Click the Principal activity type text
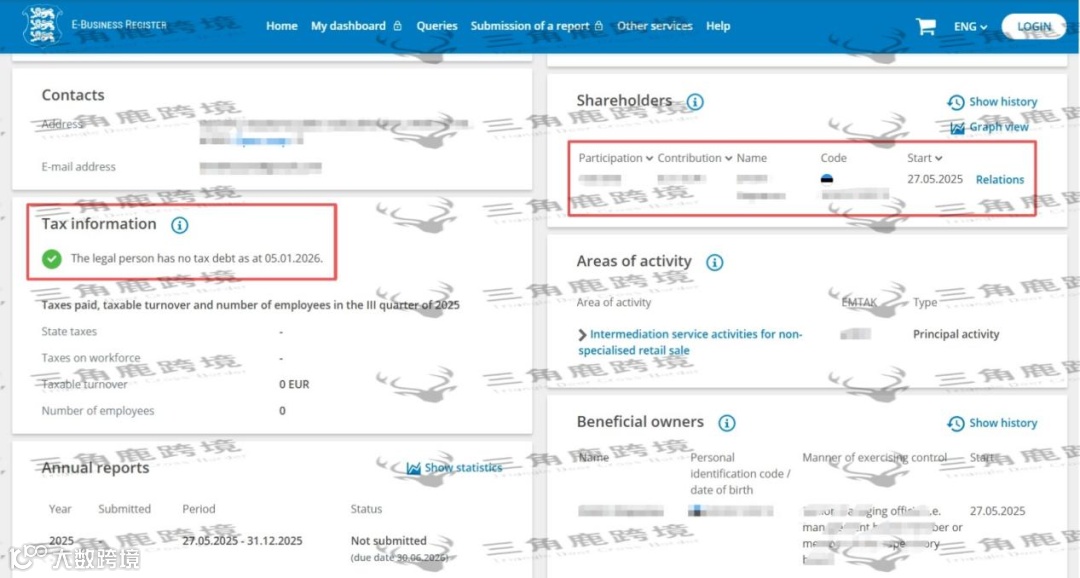This screenshot has height=578, width=1080. [x=956, y=334]
